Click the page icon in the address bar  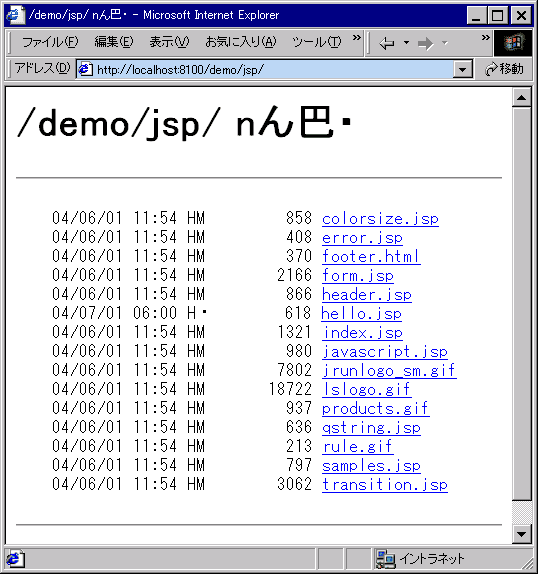[86, 69]
